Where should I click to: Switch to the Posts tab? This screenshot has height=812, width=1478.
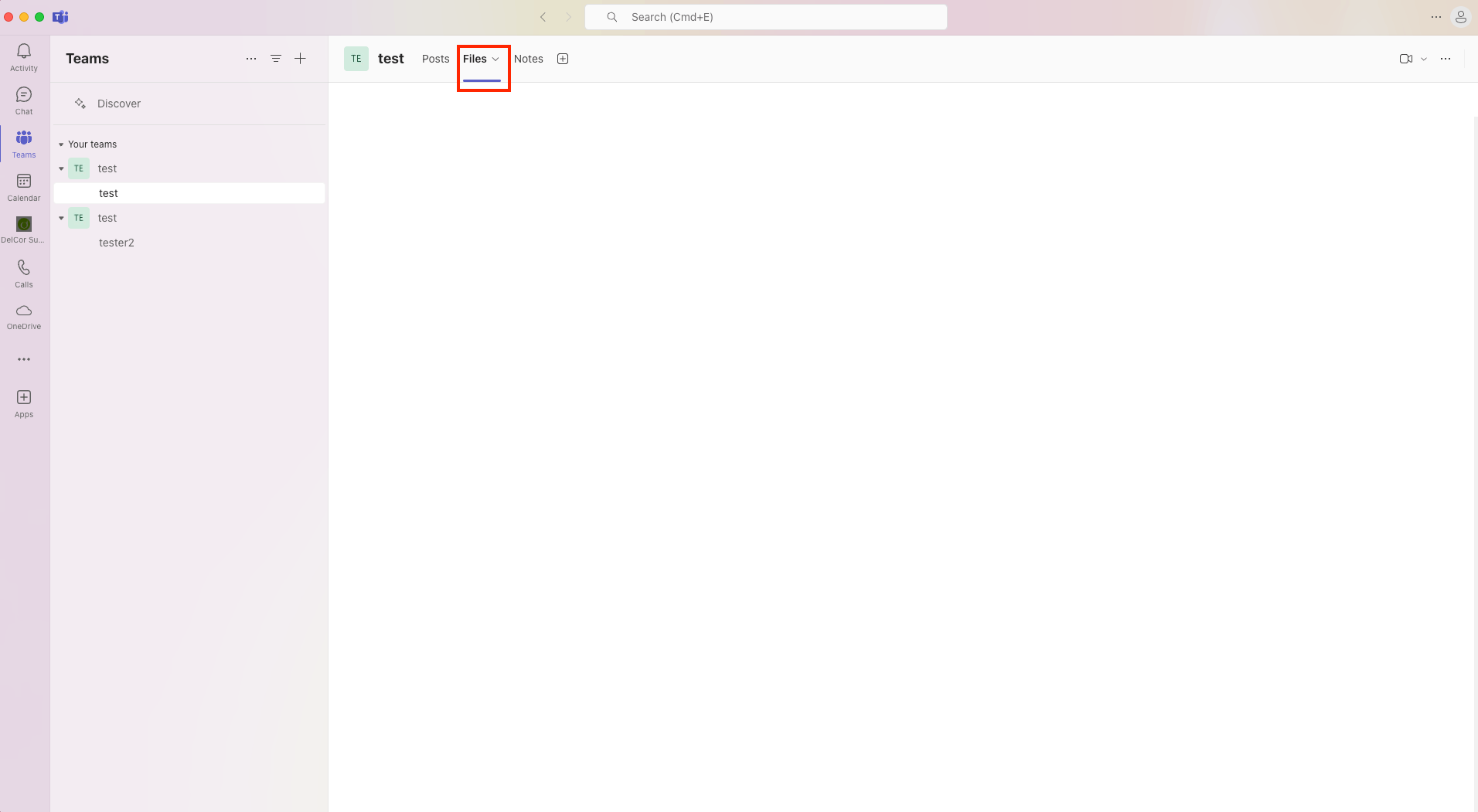pos(436,59)
